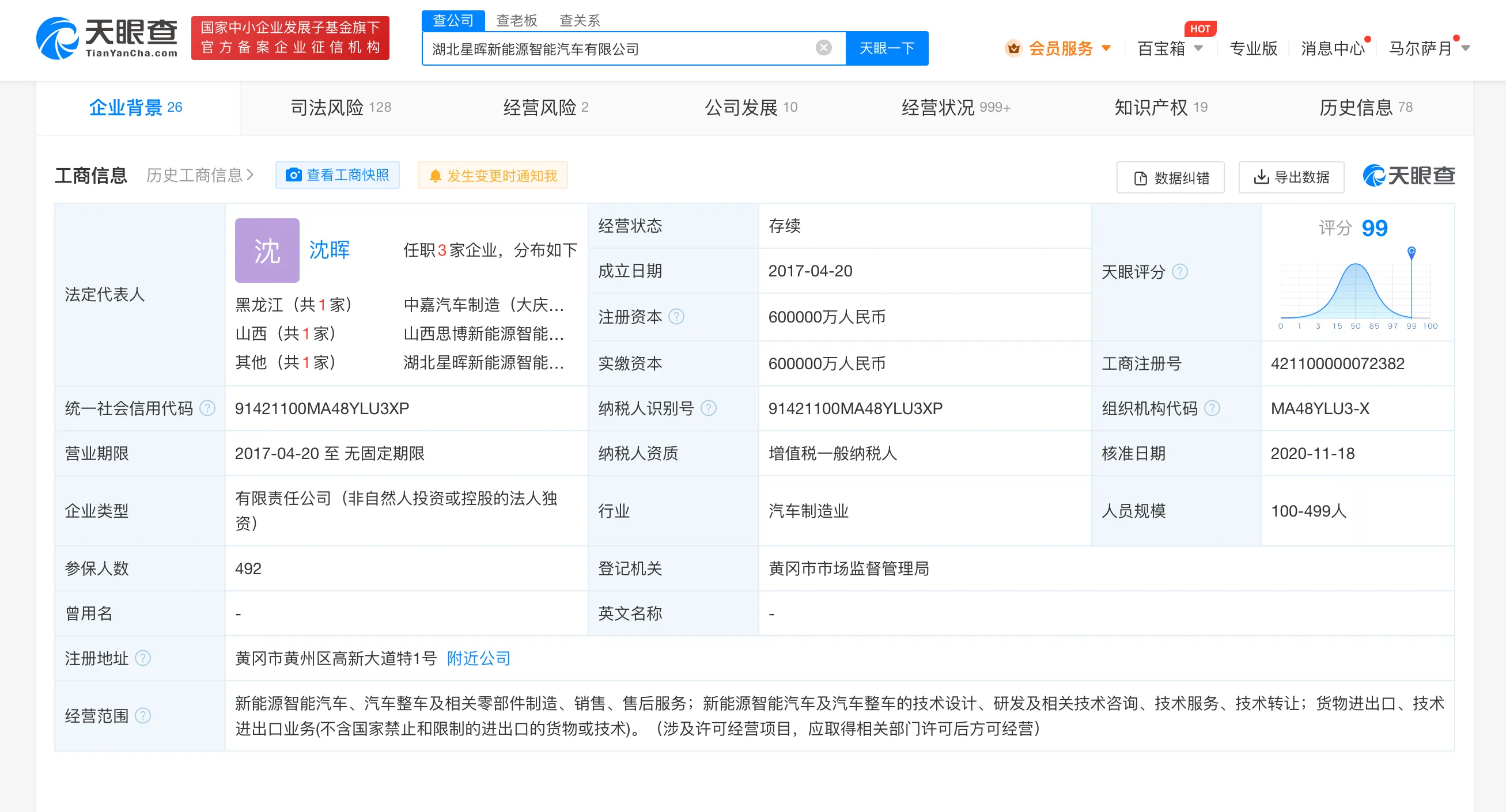Click help icon next to 统一社会信用代码
The height and width of the screenshot is (812, 1506).
(207, 408)
